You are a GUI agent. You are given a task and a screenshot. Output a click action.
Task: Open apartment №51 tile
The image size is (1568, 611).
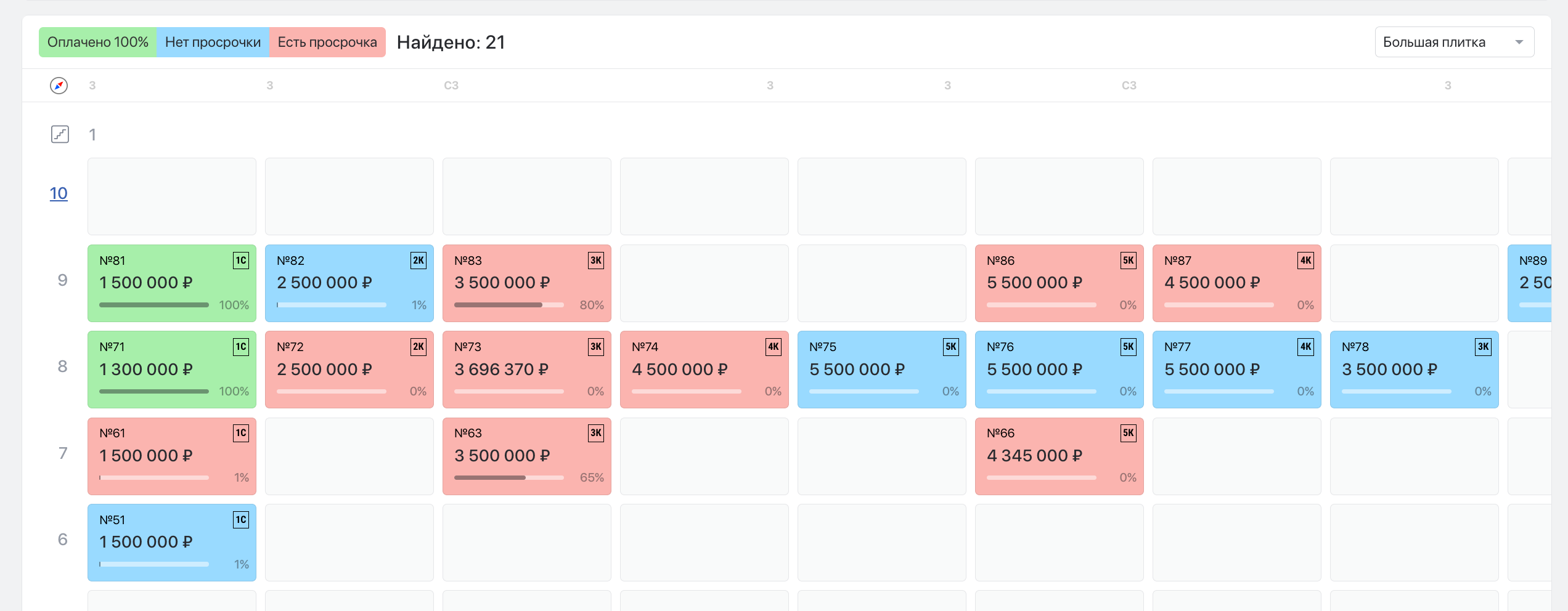click(x=172, y=543)
